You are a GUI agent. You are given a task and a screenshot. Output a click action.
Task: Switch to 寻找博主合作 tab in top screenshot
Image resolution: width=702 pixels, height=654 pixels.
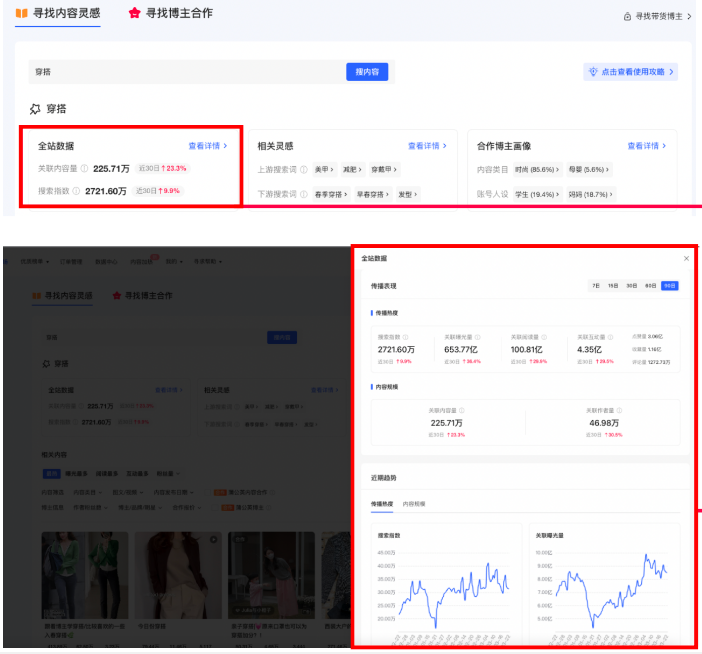pos(171,13)
